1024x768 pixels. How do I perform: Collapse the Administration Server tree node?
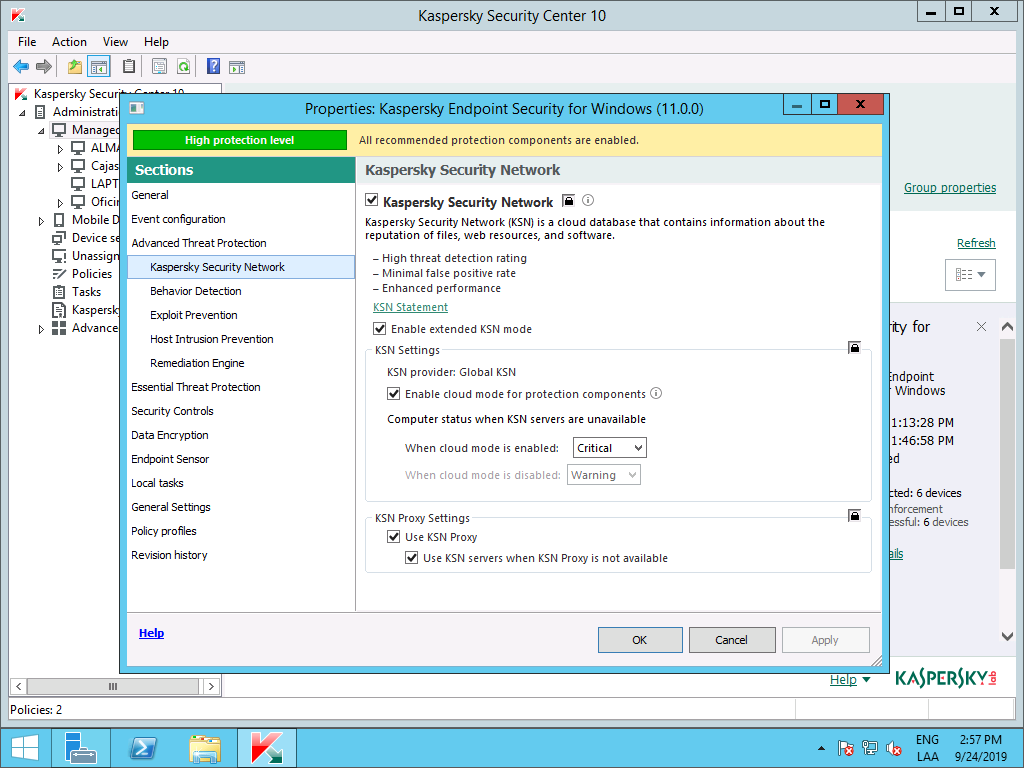(22, 113)
